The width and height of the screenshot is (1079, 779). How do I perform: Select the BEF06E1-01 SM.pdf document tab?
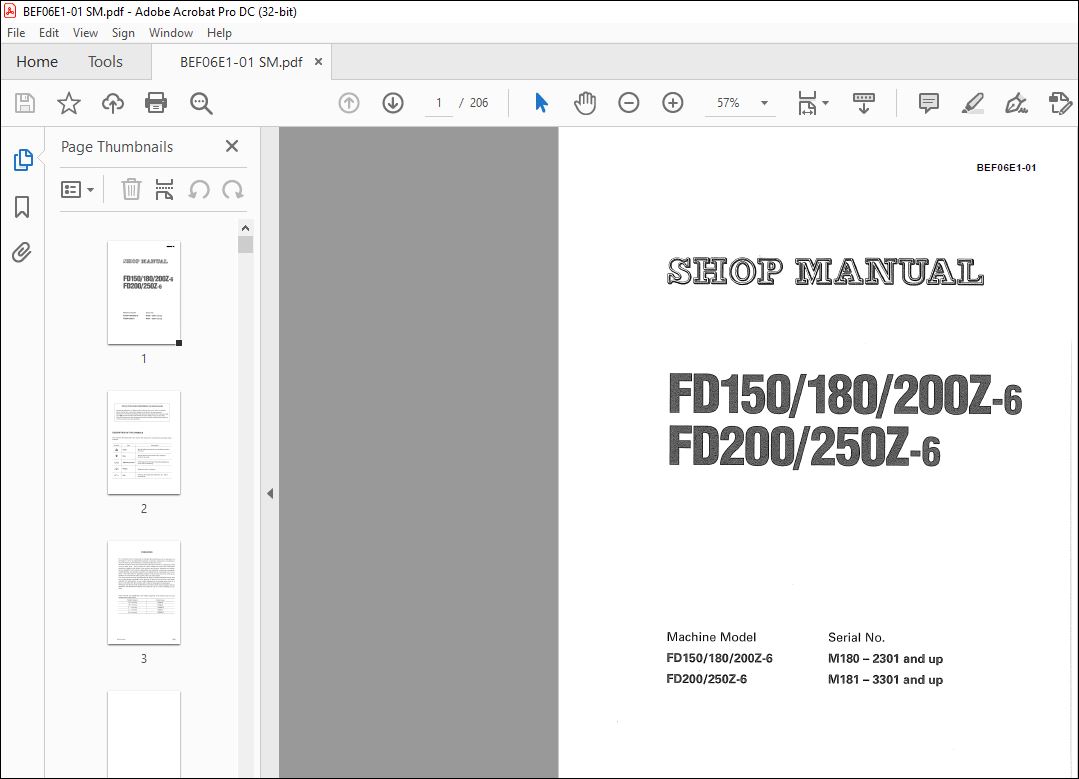[241, 62]
